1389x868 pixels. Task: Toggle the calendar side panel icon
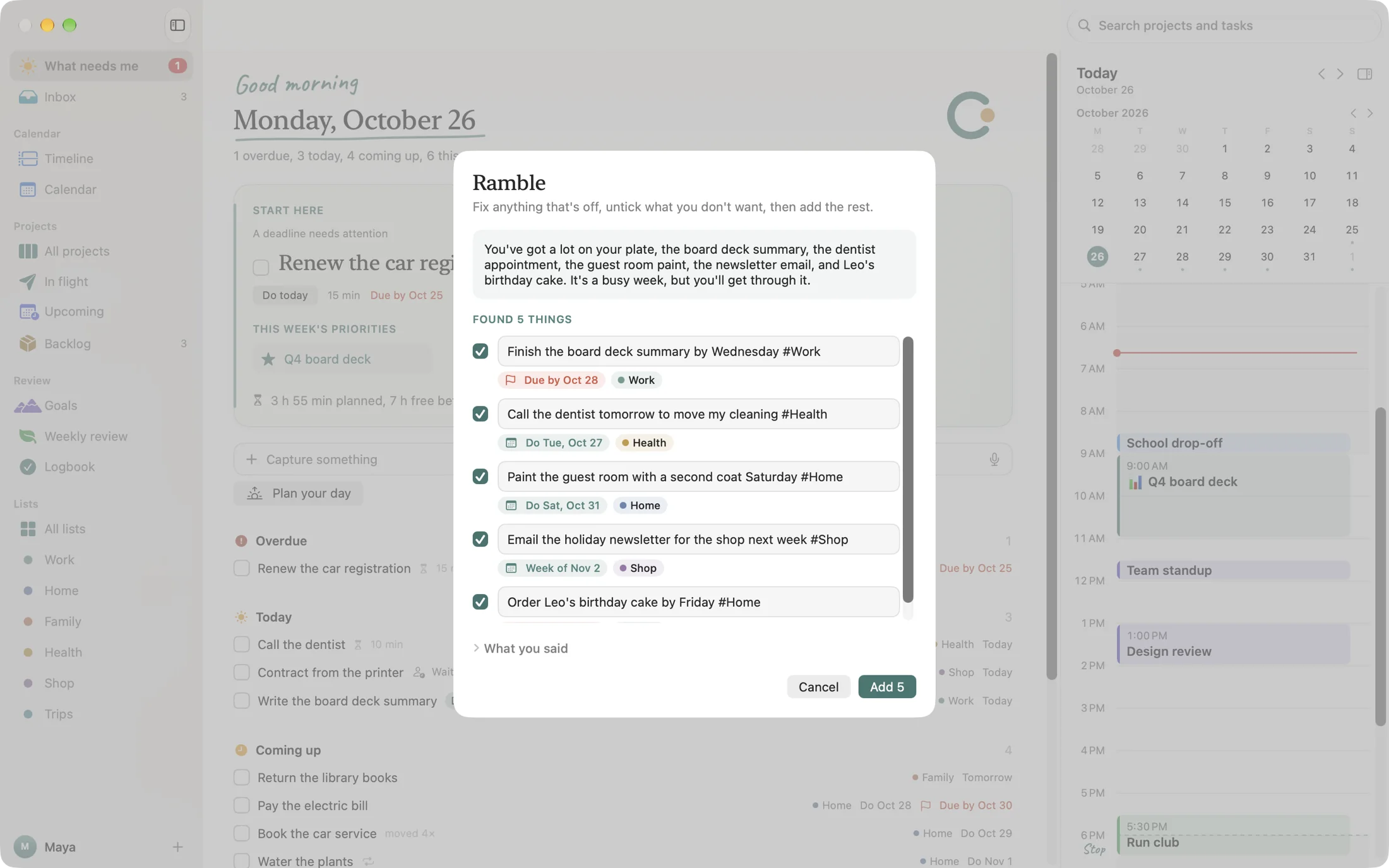[1364, 74]
